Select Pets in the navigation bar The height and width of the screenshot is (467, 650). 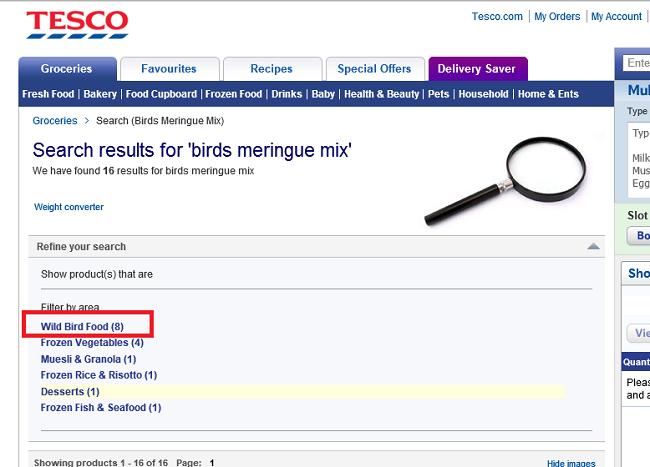tap(439, 94)
